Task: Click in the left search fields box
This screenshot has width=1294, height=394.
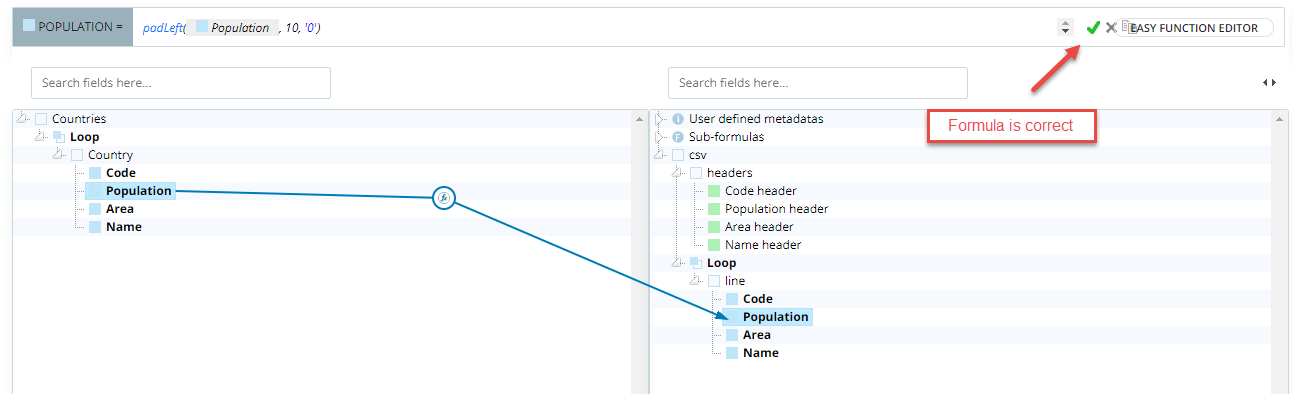Action: click(181, 83)
